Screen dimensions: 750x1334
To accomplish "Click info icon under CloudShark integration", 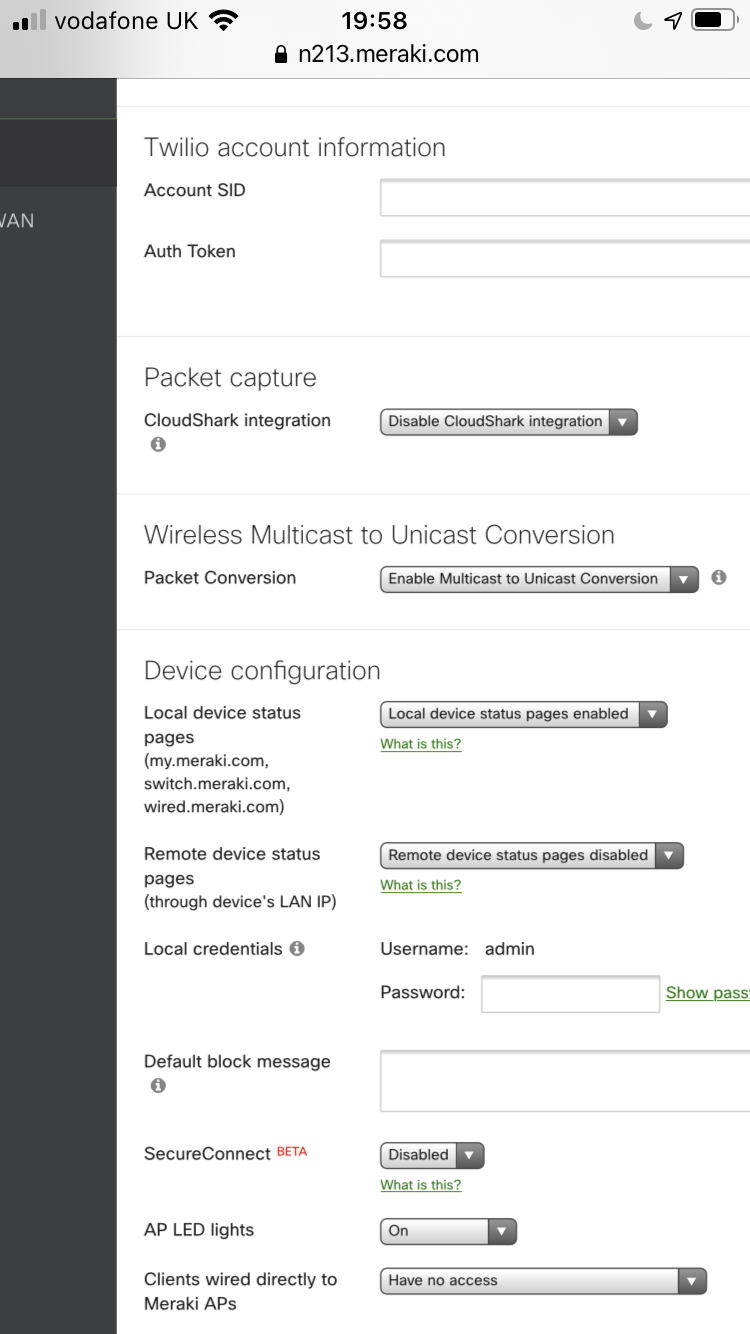I will point(158,445).
